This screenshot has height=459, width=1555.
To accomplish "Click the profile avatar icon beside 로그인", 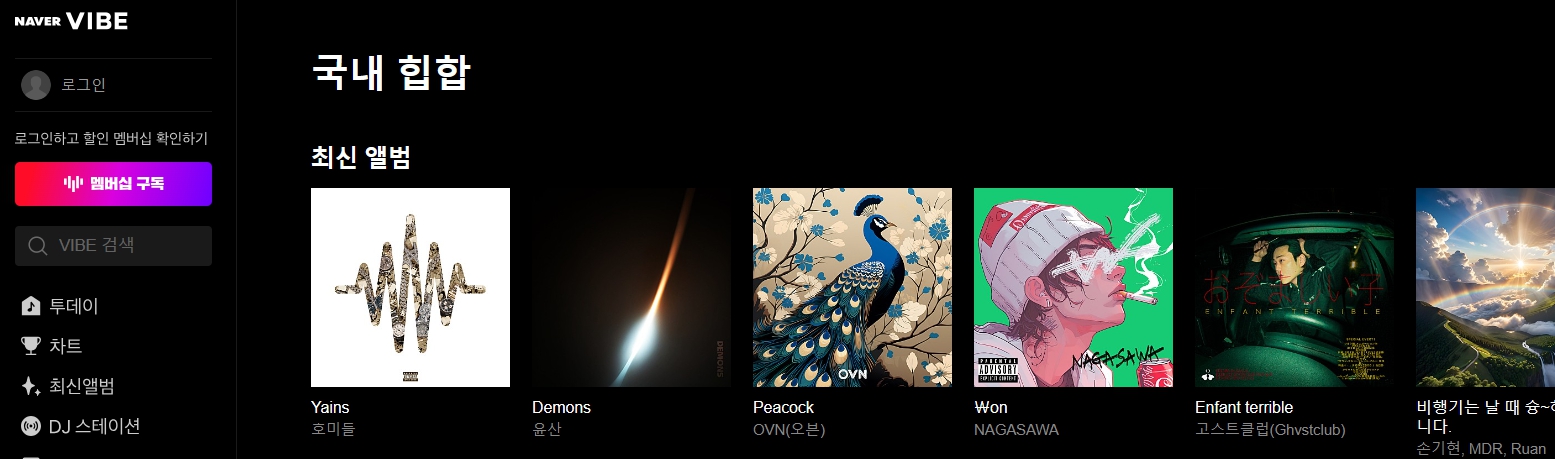I will click(36, 85).
